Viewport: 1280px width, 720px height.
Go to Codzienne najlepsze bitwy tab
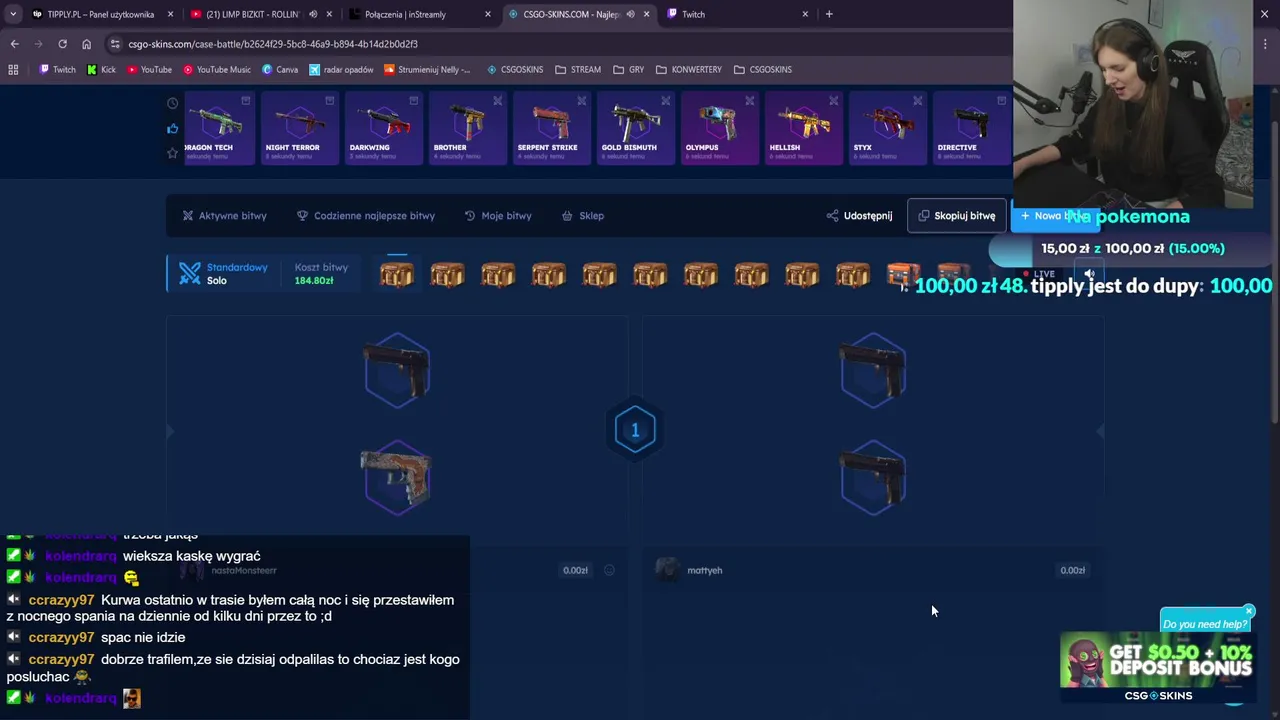pos(366,216)
